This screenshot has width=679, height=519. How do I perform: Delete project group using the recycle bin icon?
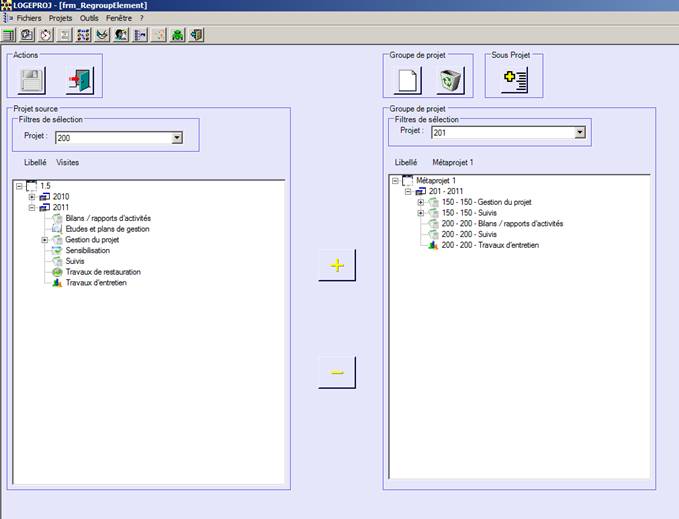[x=451, y=80]
